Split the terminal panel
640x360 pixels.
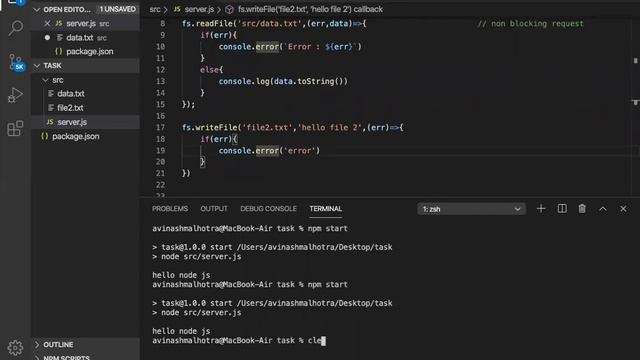(x=562, y=209)
